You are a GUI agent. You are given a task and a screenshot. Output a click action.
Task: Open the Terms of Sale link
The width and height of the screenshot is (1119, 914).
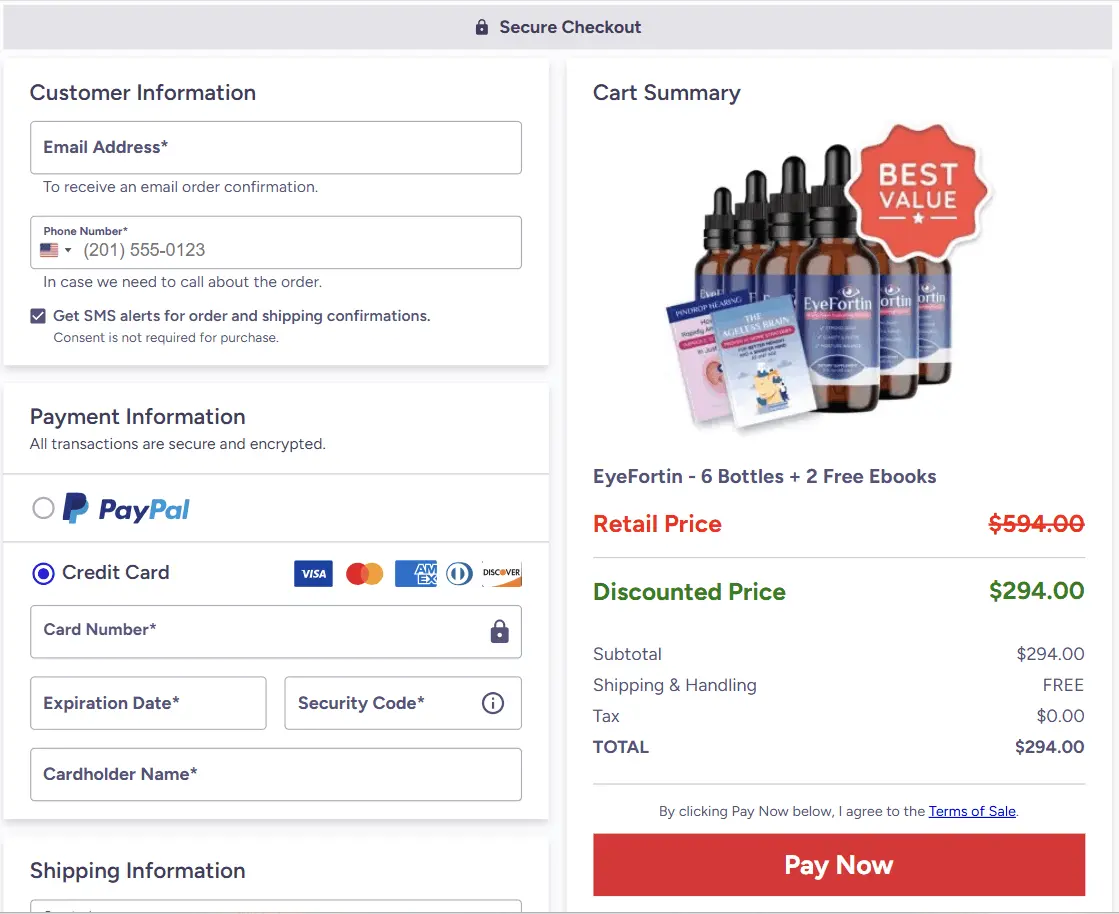coord(971,811)
